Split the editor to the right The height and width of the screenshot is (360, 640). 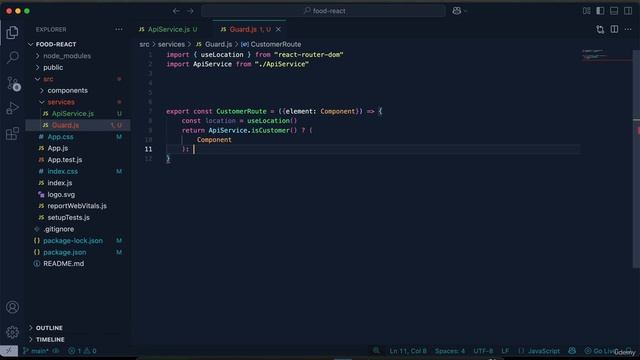click(614, 29)
